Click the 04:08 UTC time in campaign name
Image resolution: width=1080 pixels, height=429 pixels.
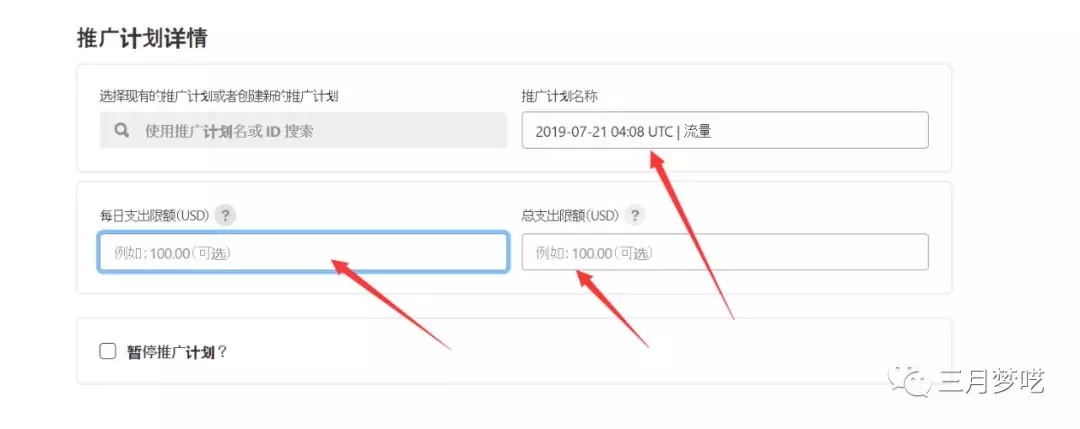click(641, 131)
